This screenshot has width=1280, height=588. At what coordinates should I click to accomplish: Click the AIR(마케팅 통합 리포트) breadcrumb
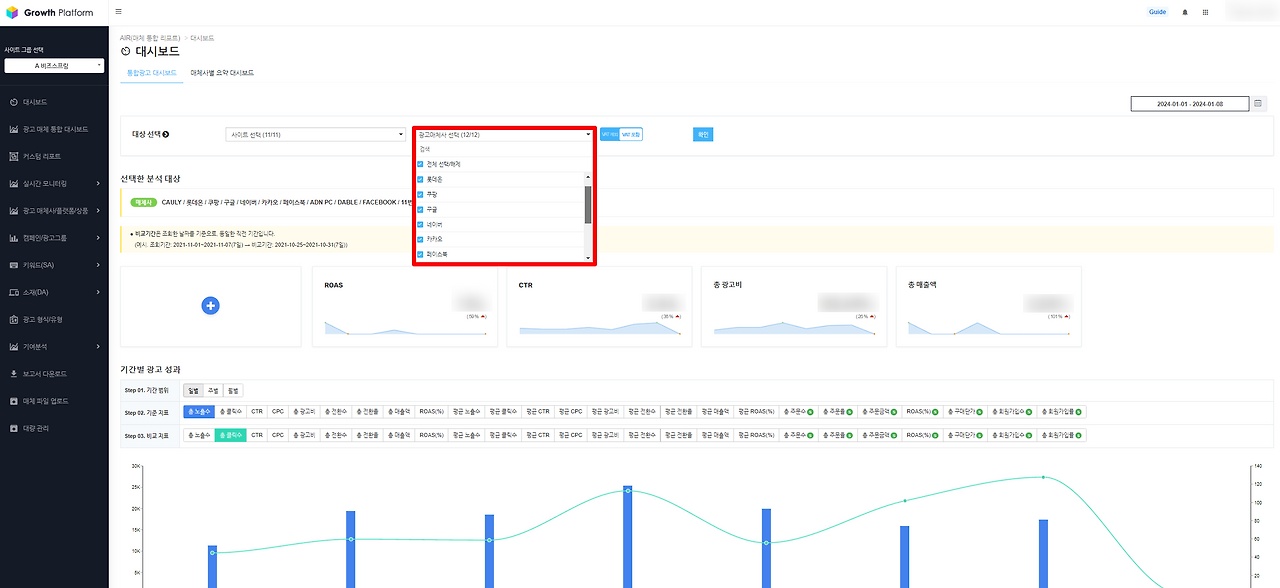coord(150,38)
